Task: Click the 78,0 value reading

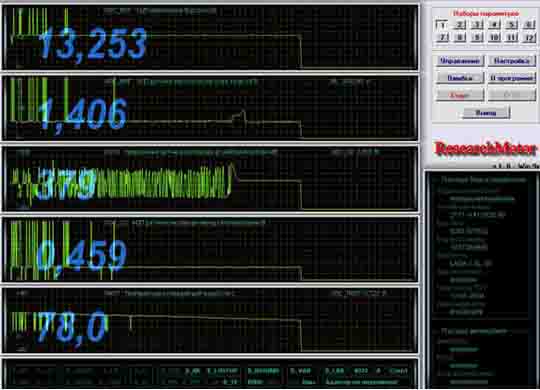Action: point(71,327)
